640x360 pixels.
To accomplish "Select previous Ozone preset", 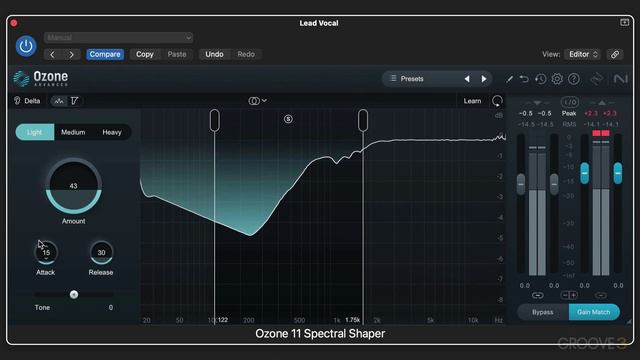I will [x=467, y=79].
